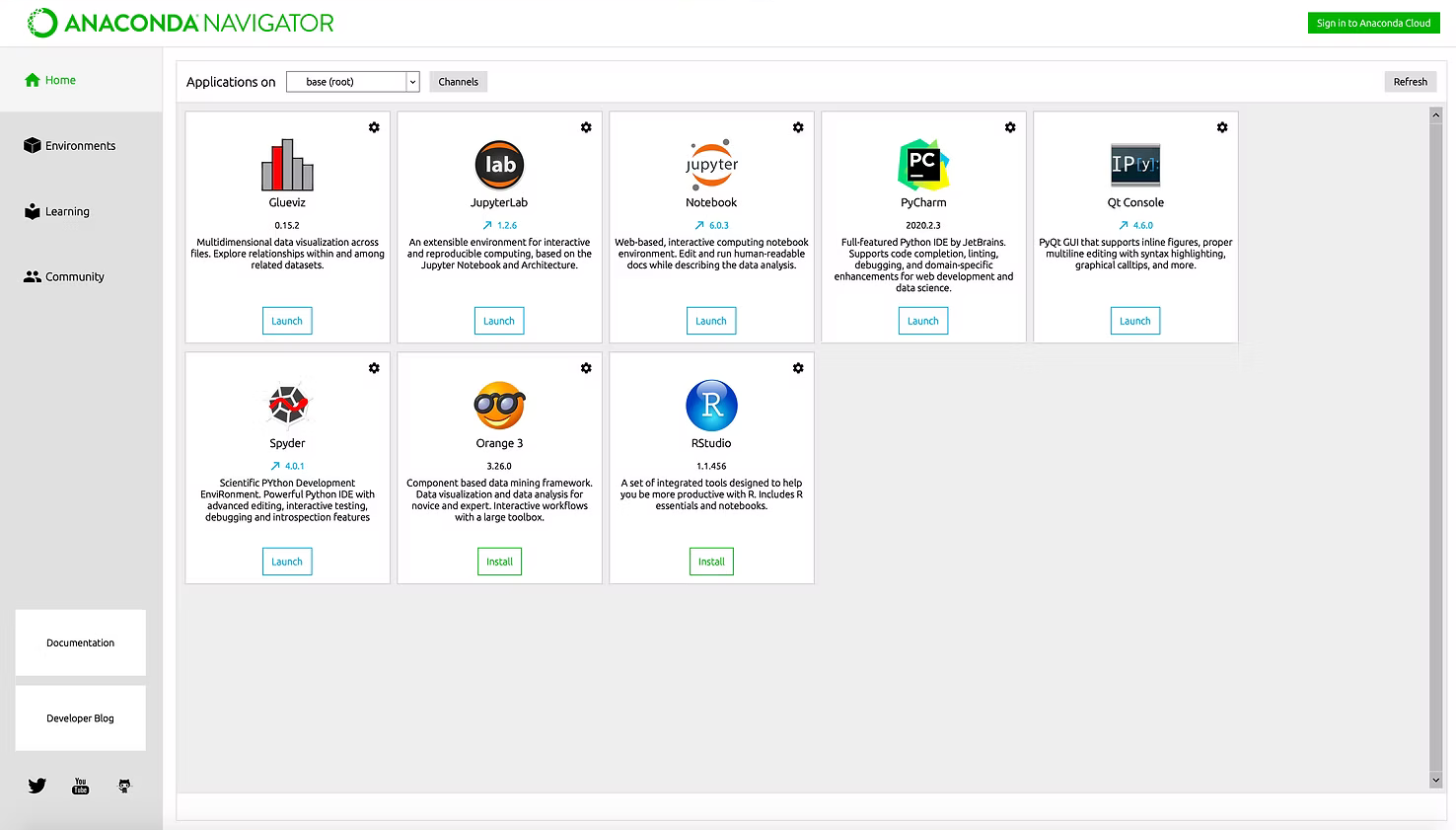Click the JupyterLab version 1.2.6 update arrow

point(487,225)
